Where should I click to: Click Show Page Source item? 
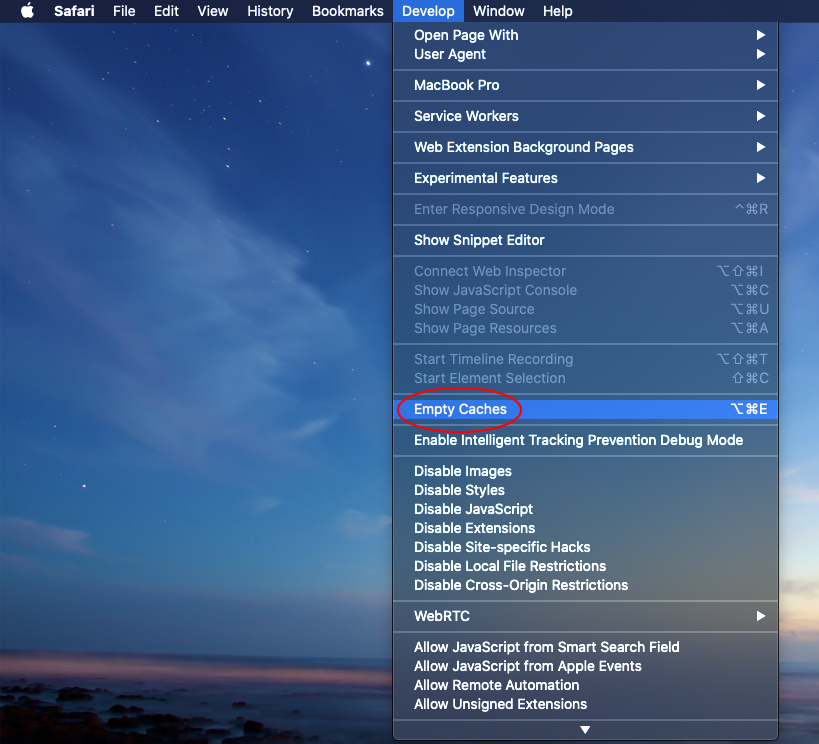click(586, 309)
